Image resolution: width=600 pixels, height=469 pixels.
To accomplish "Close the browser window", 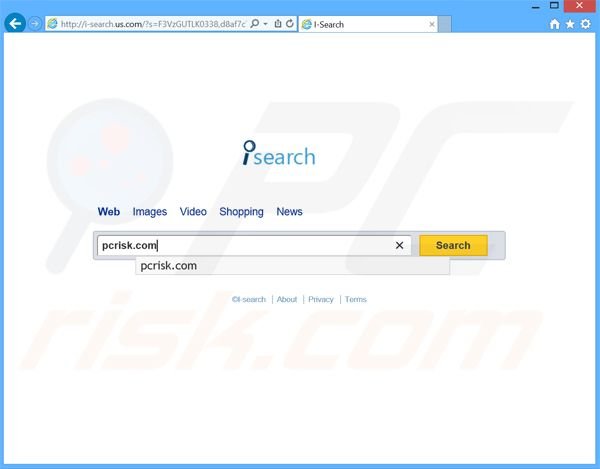I will coord(579,6).
